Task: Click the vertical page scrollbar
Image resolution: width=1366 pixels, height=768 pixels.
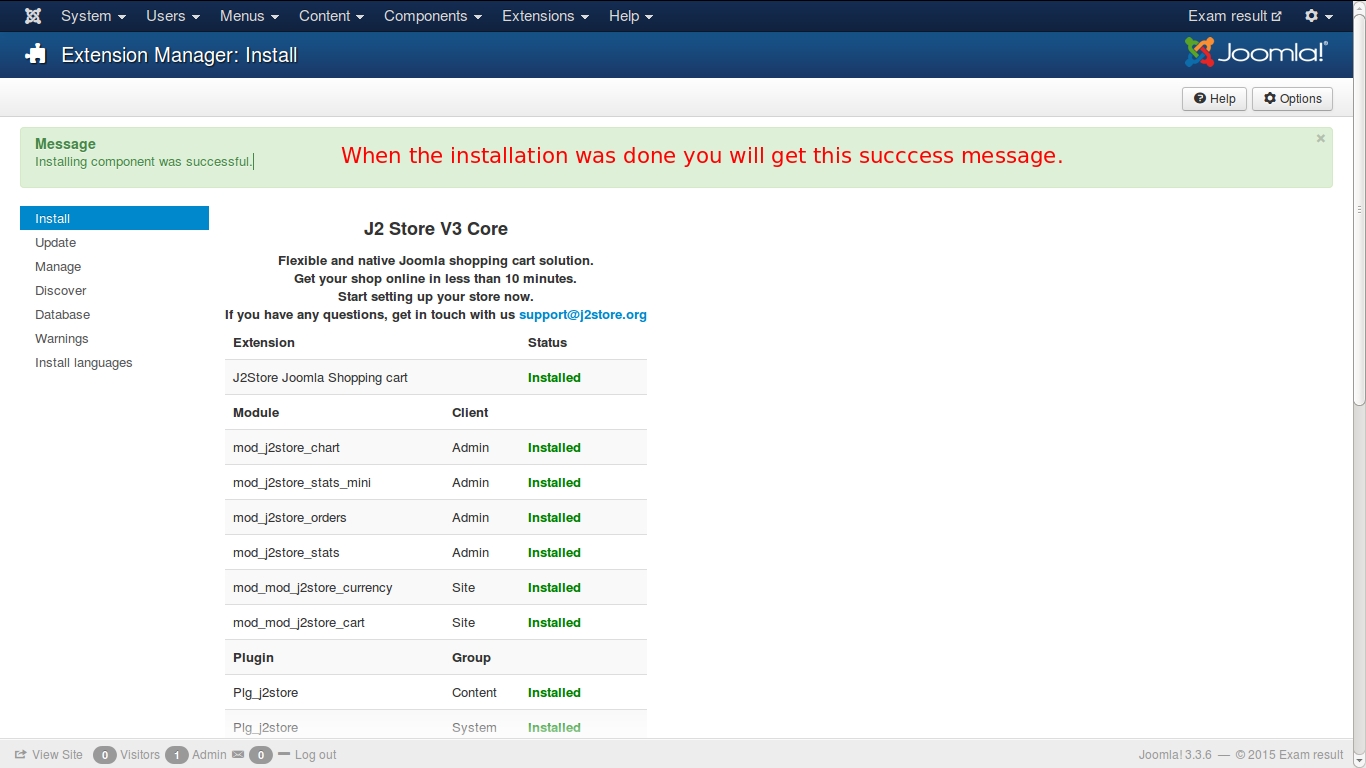Action: tap(1359, 300)
